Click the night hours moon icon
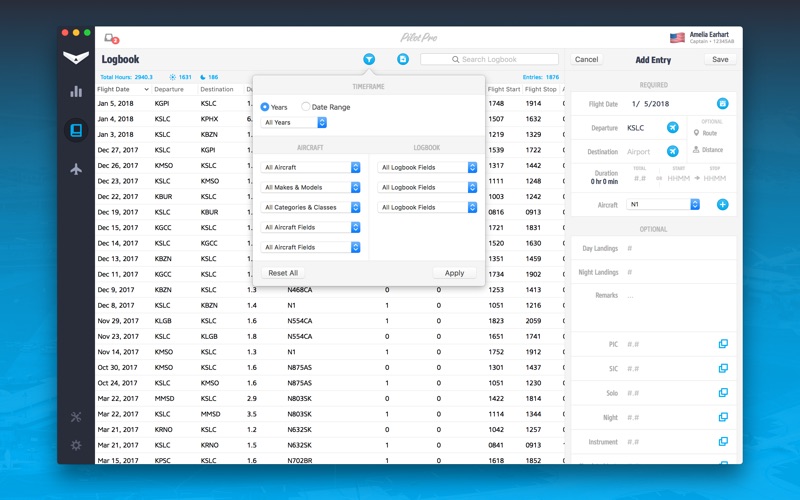 [203, 77]
